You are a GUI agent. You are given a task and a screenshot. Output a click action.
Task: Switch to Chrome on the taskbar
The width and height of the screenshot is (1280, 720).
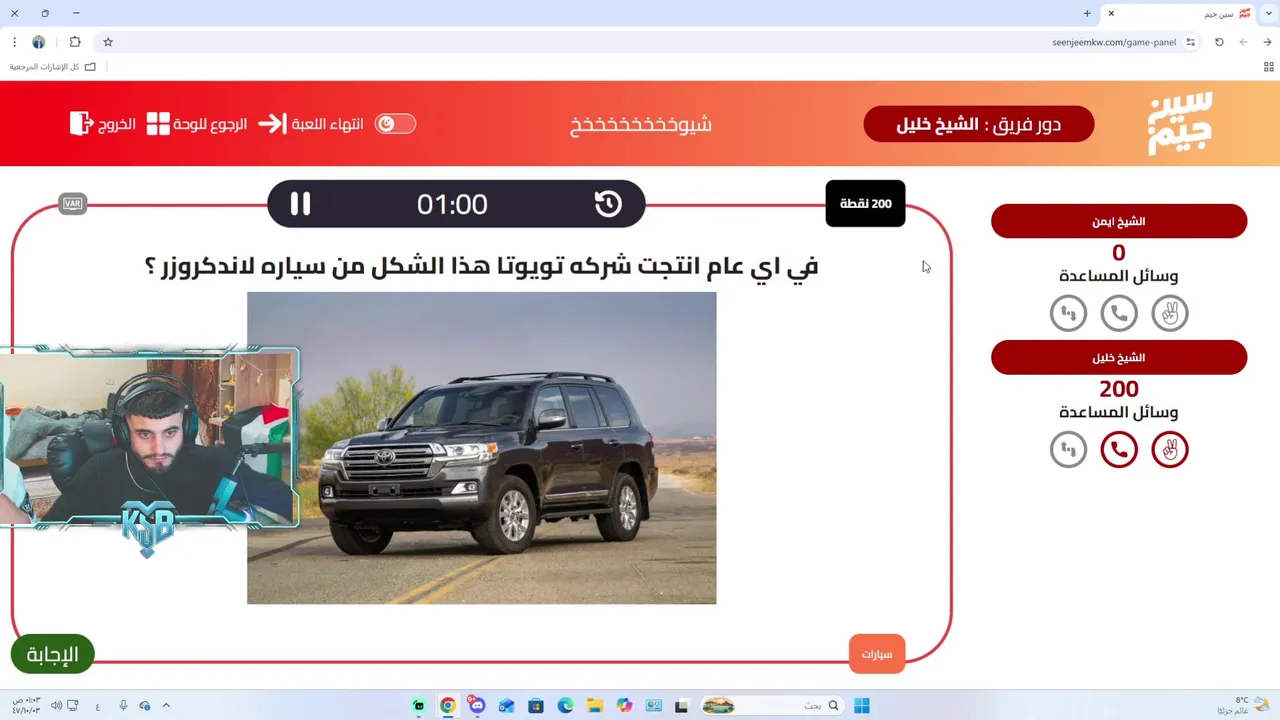pos(447,705)
